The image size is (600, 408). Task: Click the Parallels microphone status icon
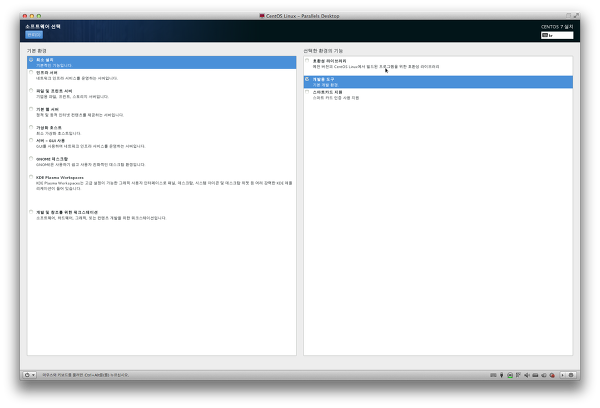tap(501, 375)
